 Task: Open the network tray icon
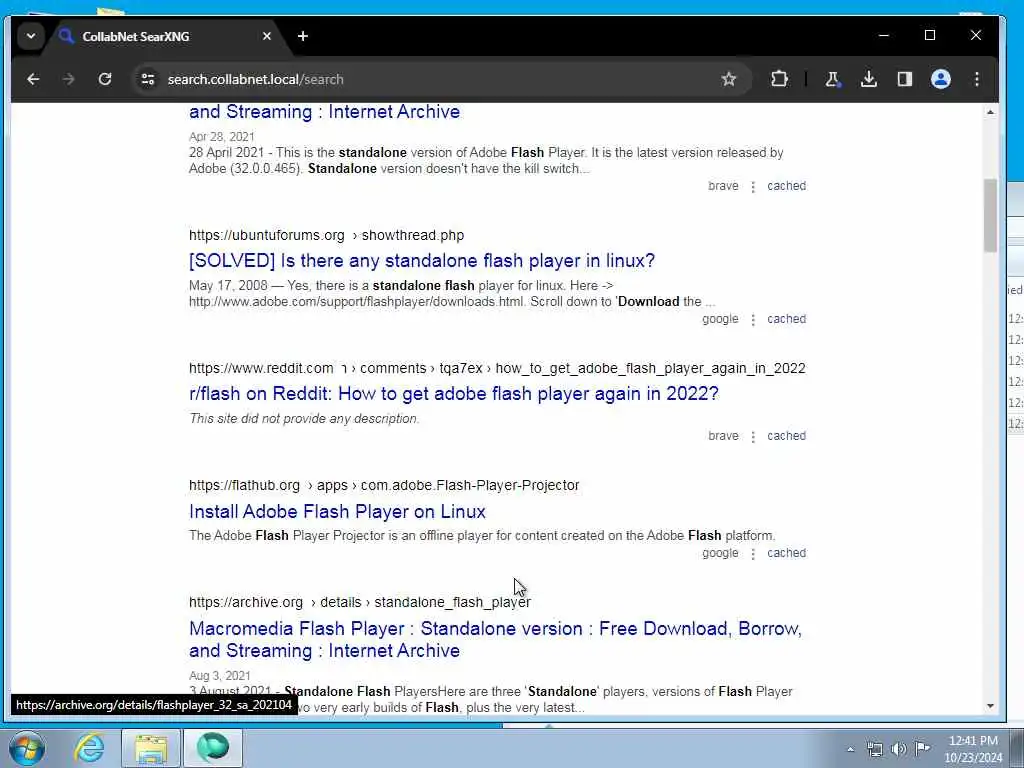[x=874, y=749]
